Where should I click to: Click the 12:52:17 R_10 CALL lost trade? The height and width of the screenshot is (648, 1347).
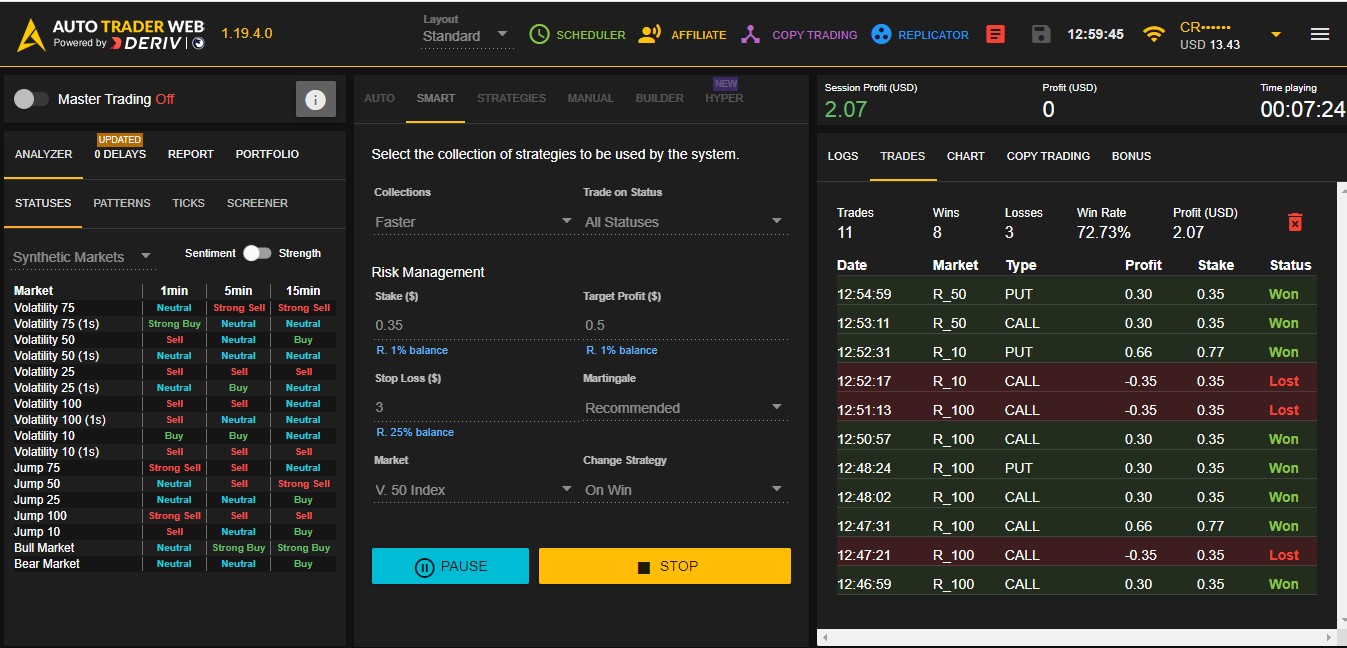(1076, 381)
